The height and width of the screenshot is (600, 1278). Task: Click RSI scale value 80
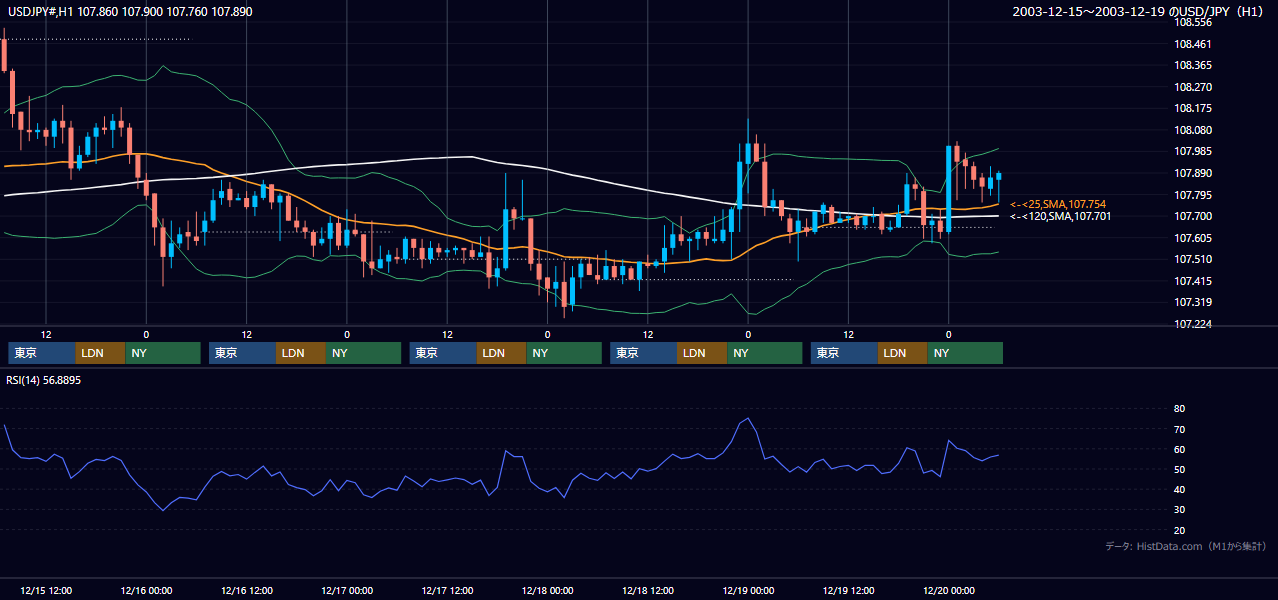(x=1180, y=409)
